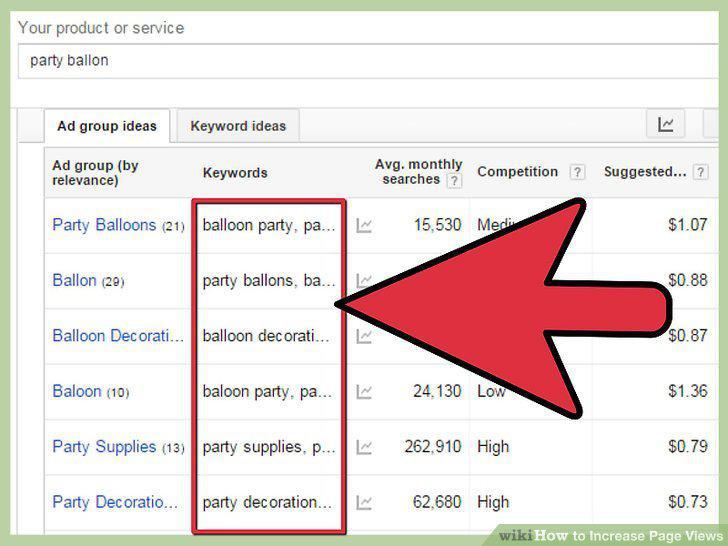Screen dimensions: 728x546
Task: Switch to the Keyword ideas tab
Action: click(238, 126)
